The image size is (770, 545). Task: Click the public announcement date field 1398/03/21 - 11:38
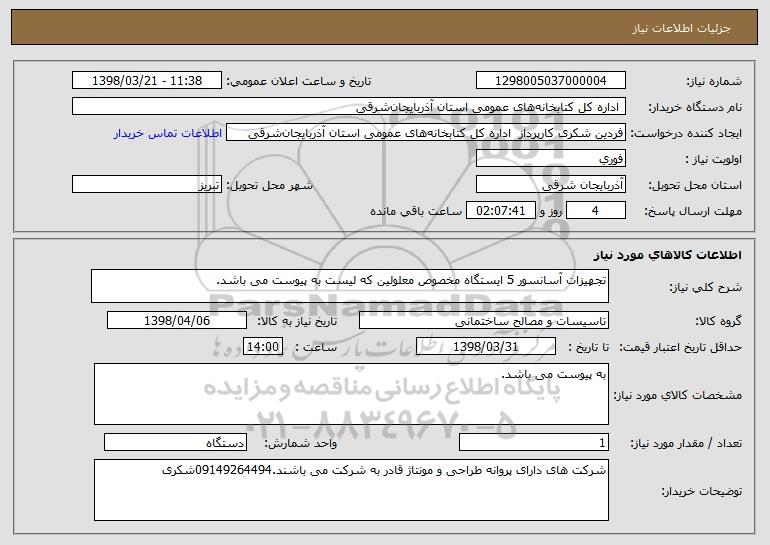pos(147,81)
